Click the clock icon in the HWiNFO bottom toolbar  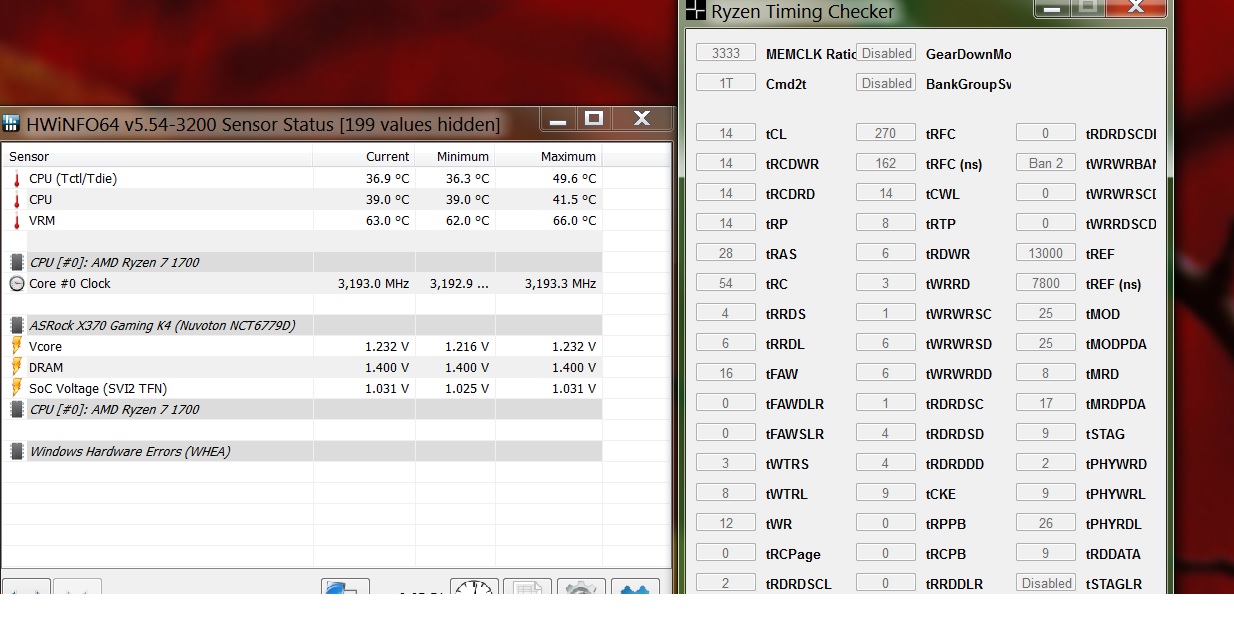coord(474,588)
